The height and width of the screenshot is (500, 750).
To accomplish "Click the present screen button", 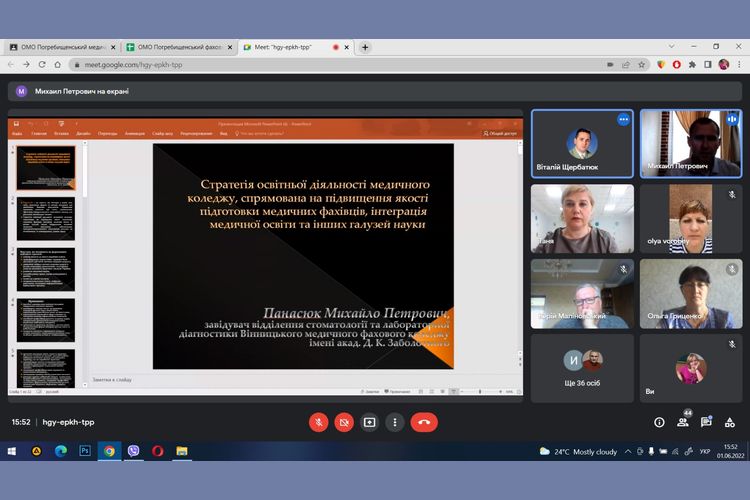I will click(369, 422).
